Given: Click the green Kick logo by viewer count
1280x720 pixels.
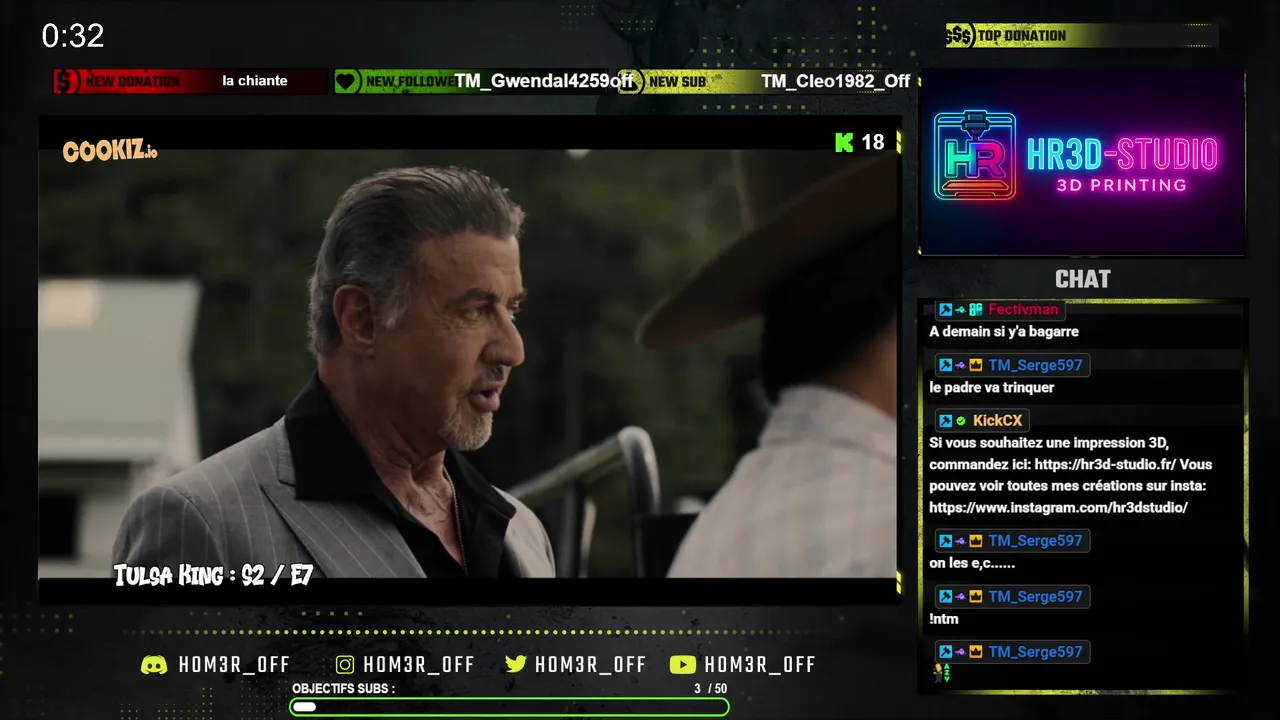Looking at the screenshot, I should pyautogui.click(x=844, y=142).
